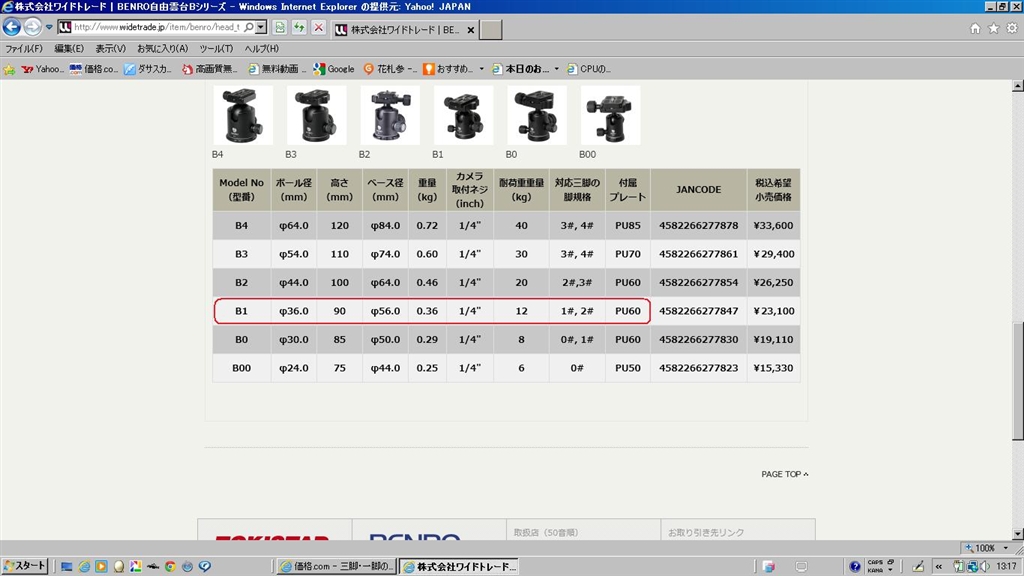Open Favorites with the star icon
Image resolution: width=1024 pixels, height=576 pixels.
coord(993,28)
